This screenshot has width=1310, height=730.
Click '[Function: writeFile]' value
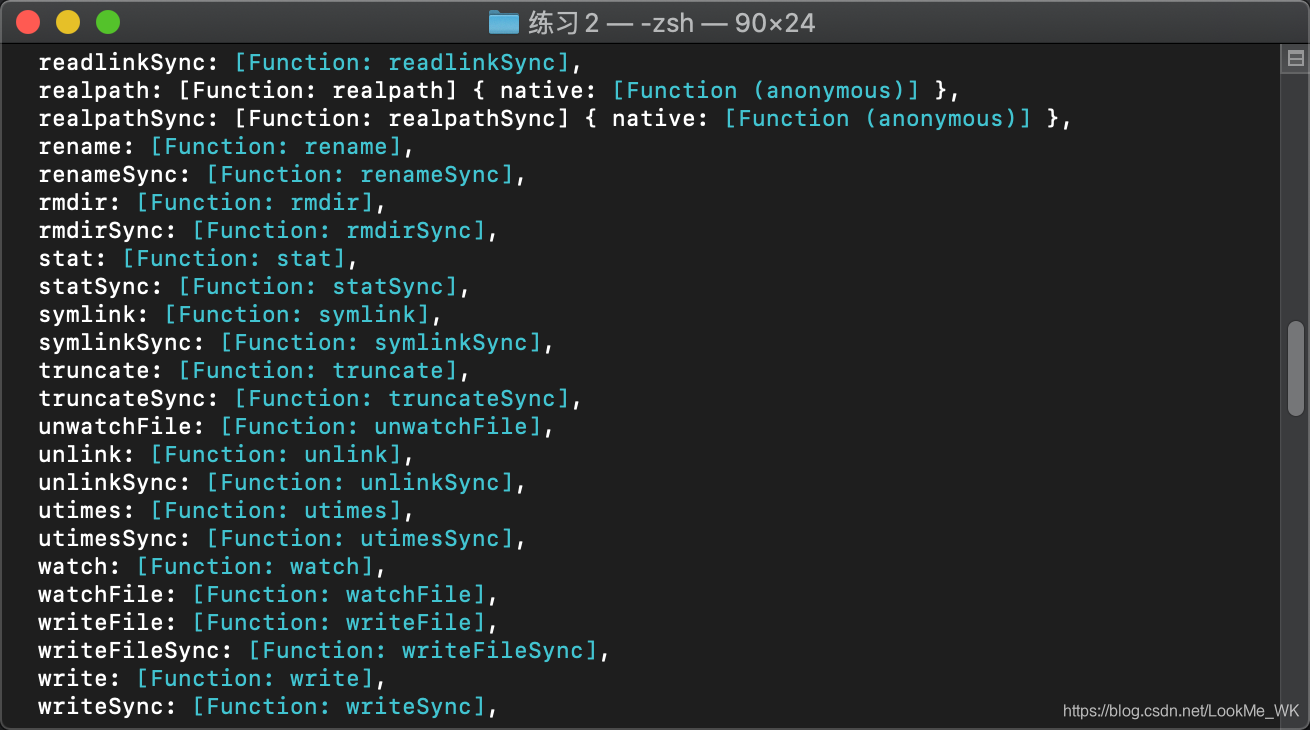point(339,623)
